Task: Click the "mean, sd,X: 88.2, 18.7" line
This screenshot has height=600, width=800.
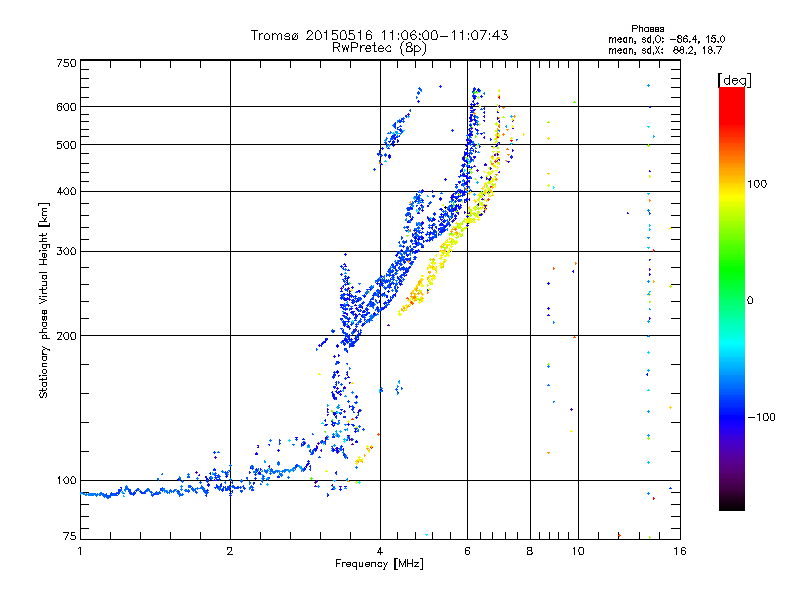Action: click(665, 51)
